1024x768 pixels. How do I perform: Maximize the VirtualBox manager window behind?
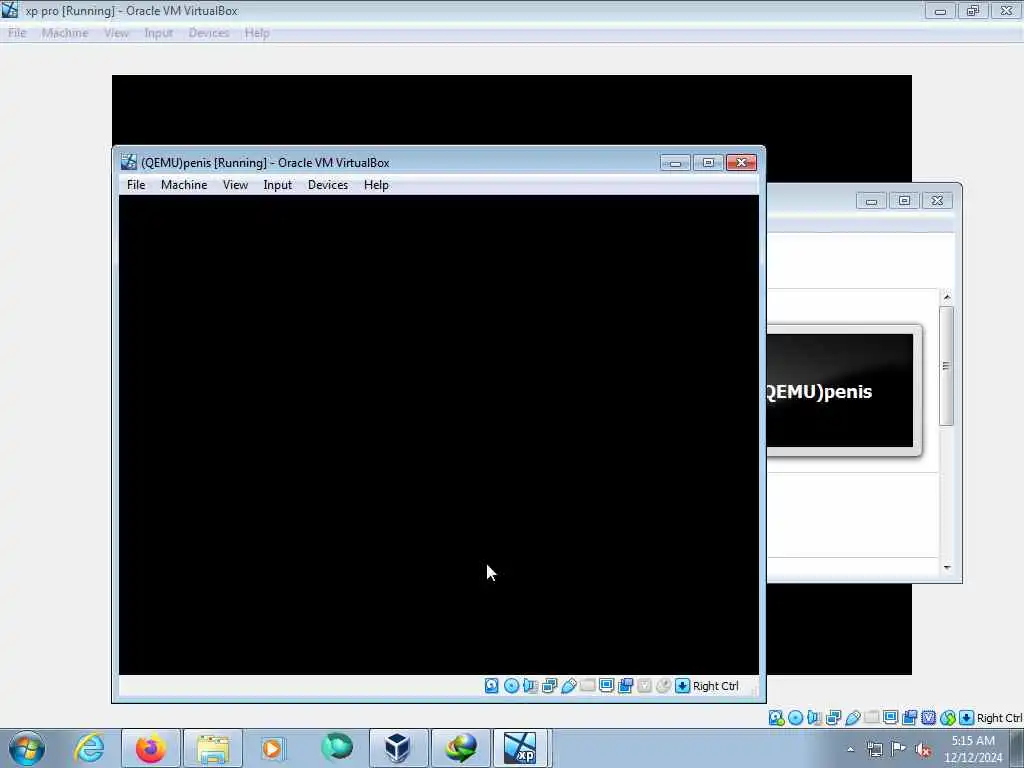pos(904,200)
